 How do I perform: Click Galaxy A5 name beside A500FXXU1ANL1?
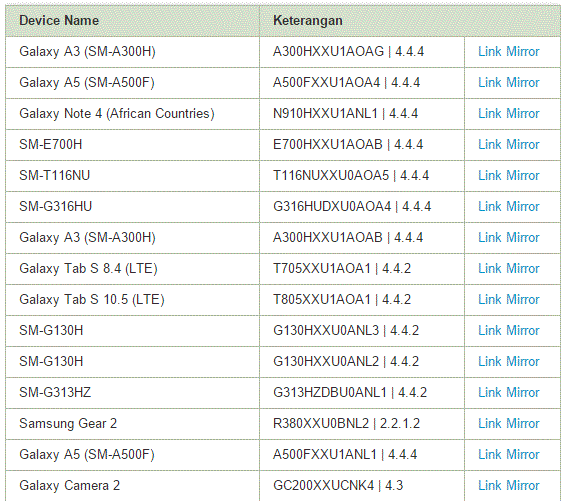click(87, 454)
